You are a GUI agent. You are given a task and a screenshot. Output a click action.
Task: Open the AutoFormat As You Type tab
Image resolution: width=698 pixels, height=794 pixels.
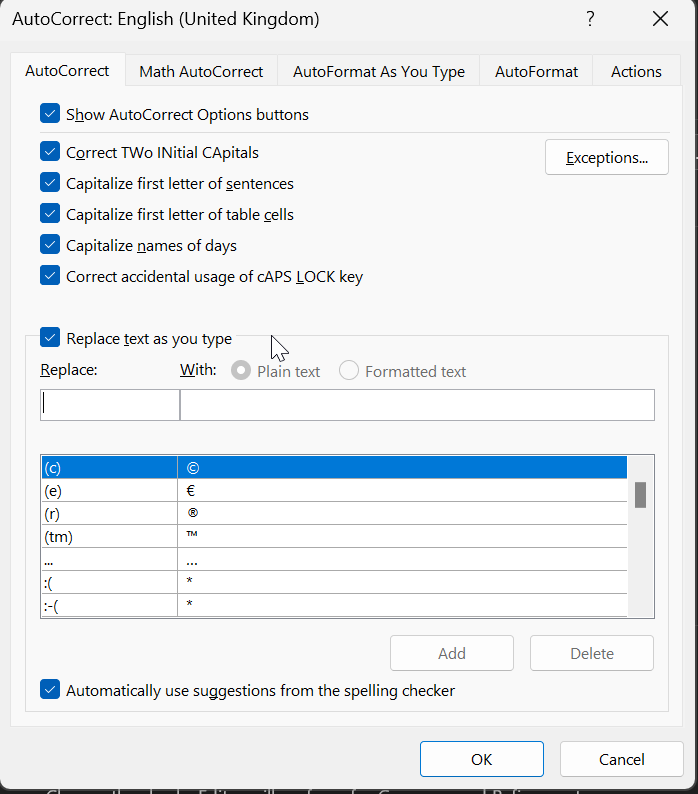tap(379, 71)
